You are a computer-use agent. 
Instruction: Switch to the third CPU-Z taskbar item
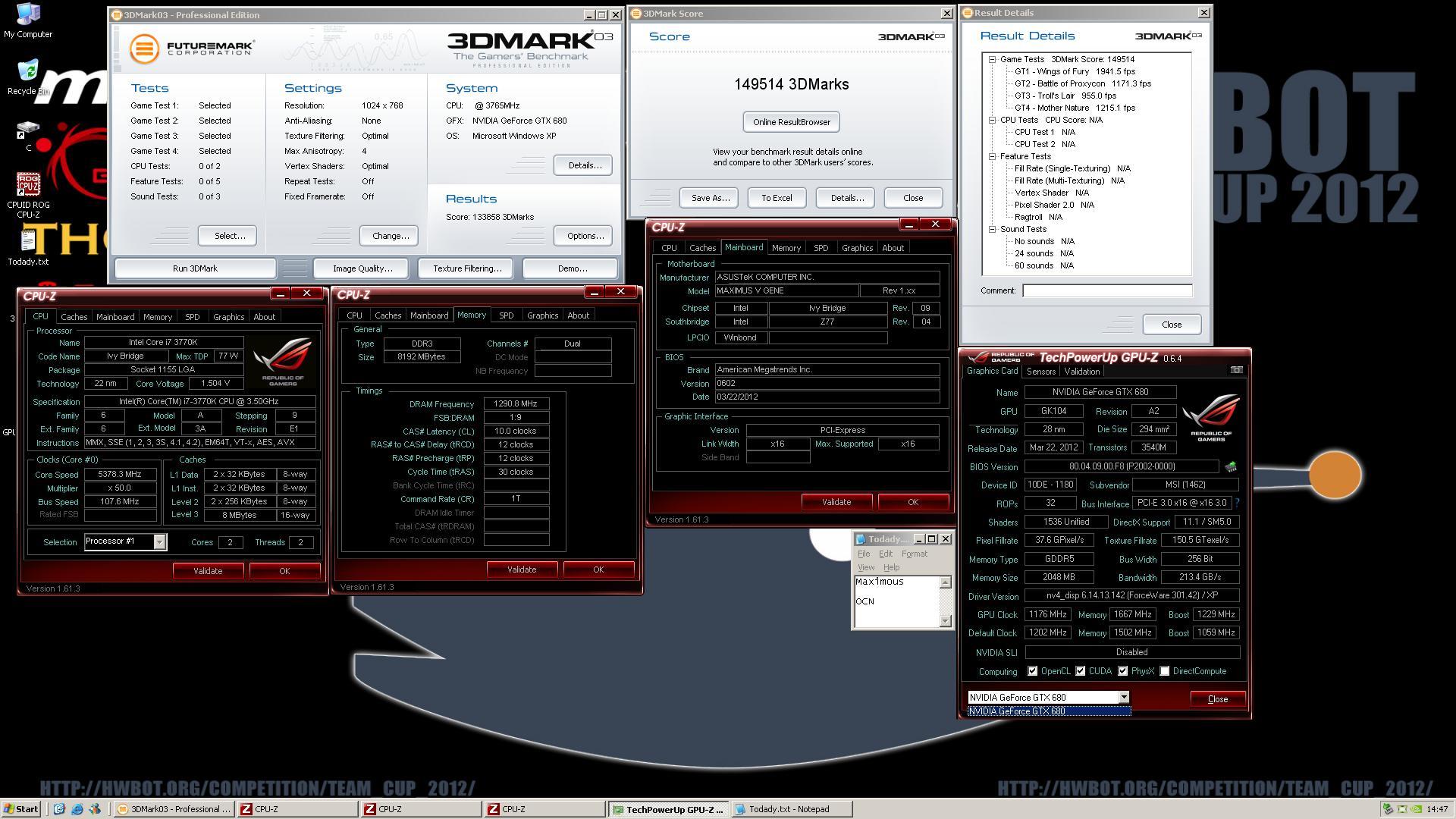pyautogui.click(x=544, y=809)
